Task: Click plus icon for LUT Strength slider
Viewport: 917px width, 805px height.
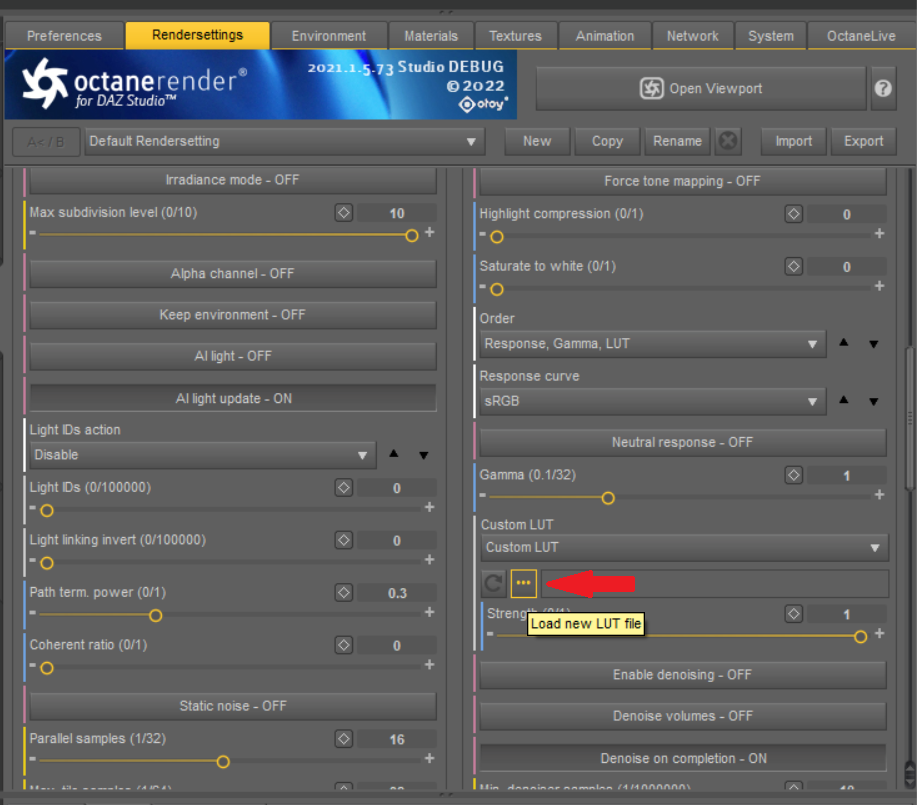Action: click(880, 634)
